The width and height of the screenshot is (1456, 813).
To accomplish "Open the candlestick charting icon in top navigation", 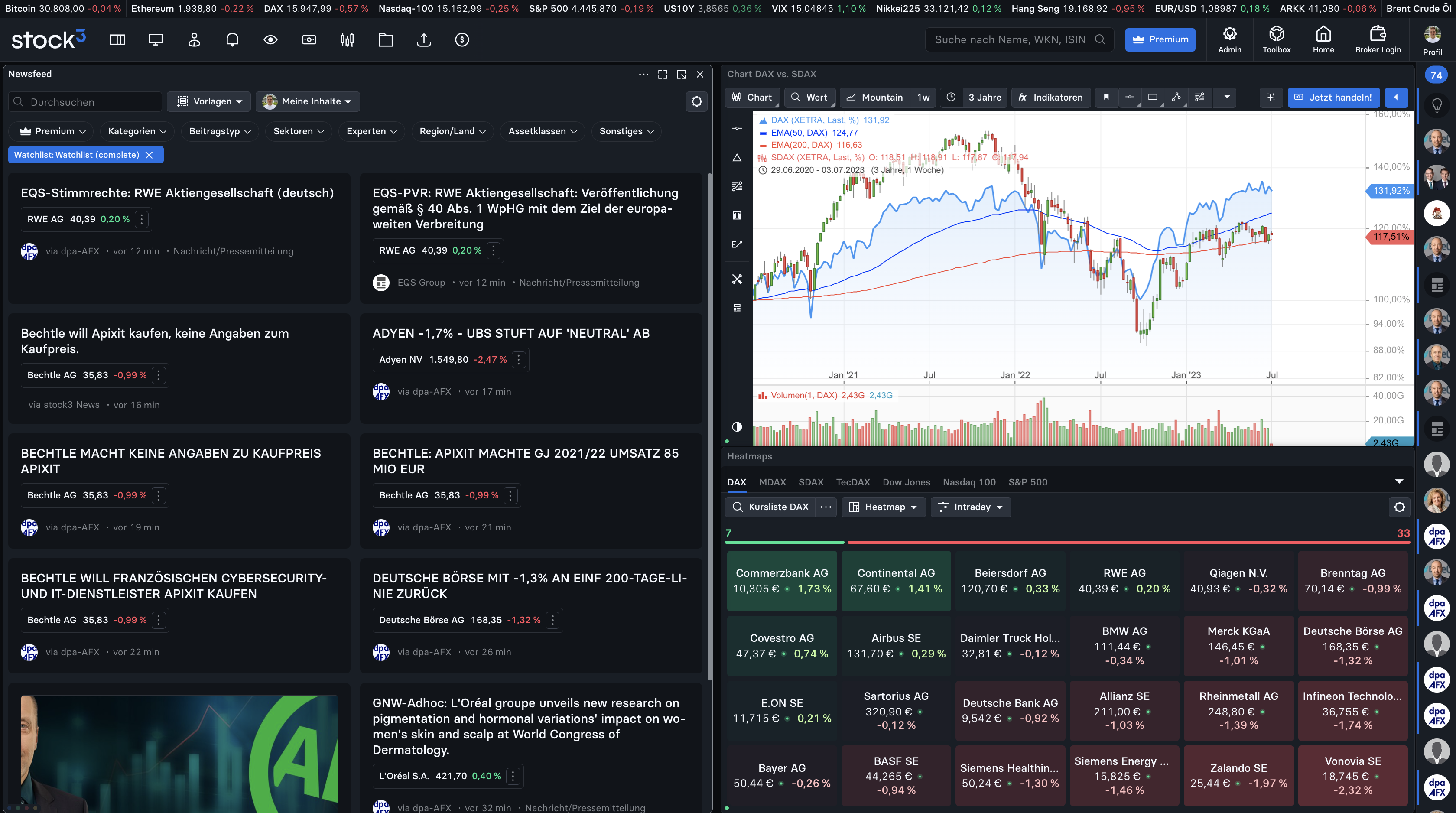I will click(x=348, y=39).
